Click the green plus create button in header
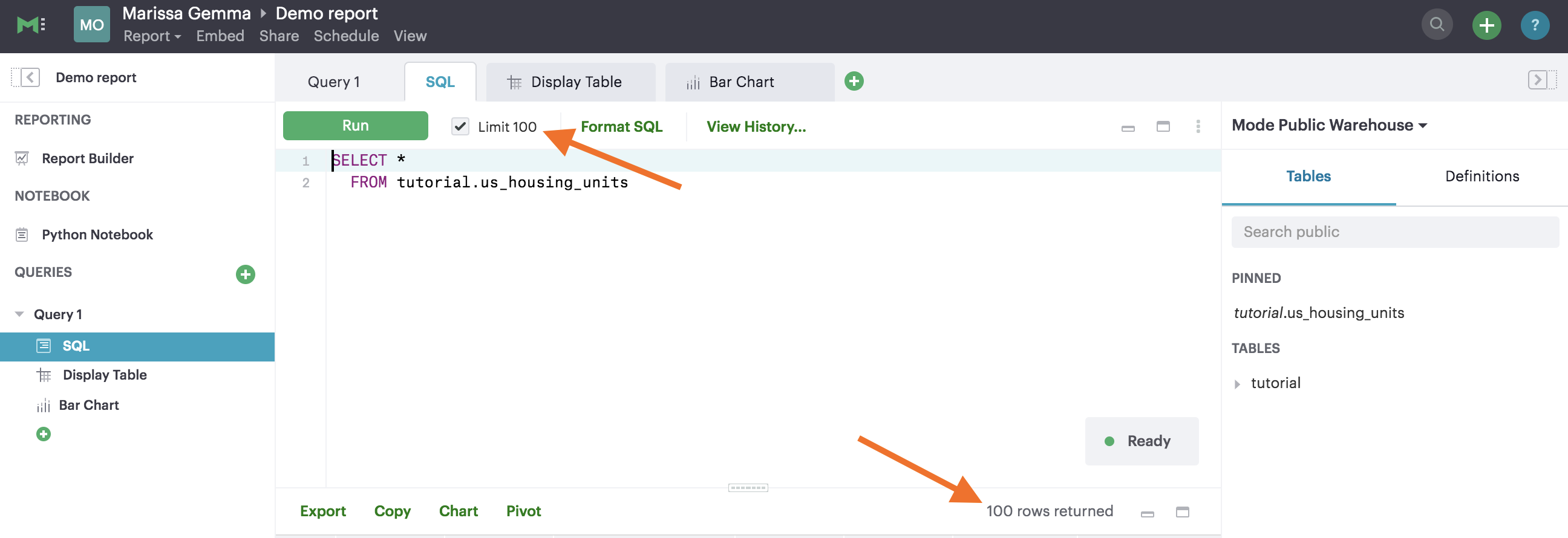The image size is (1568, 538). click(x=1486, y=25)
